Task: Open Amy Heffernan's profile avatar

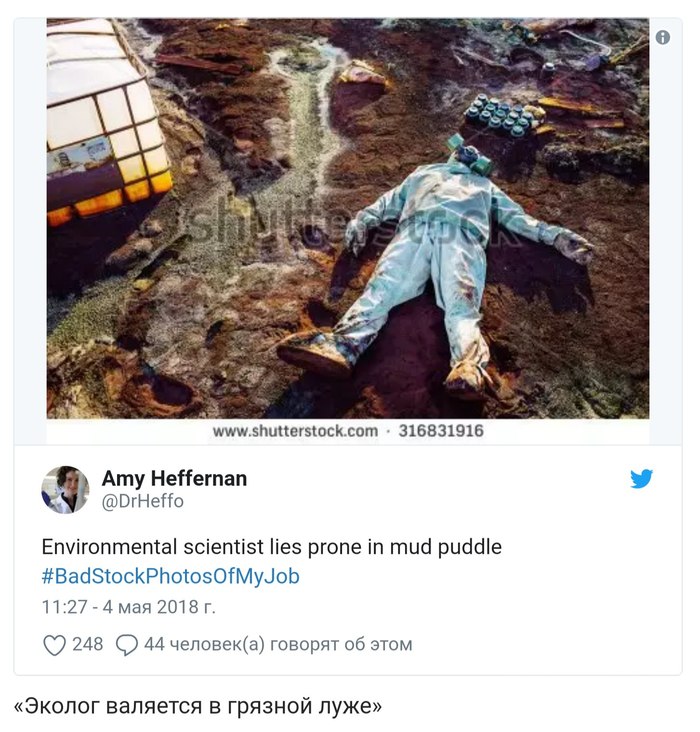Action: pos(65,490)
